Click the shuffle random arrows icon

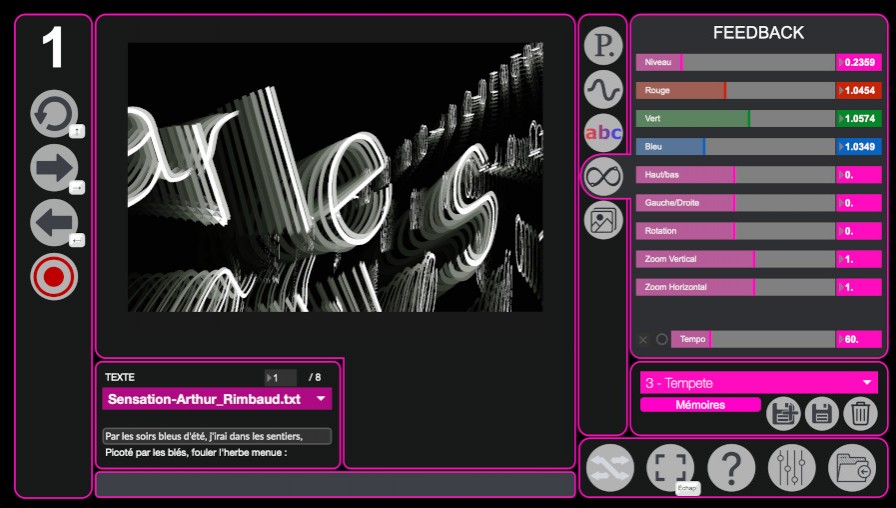[x=610, y=468]
